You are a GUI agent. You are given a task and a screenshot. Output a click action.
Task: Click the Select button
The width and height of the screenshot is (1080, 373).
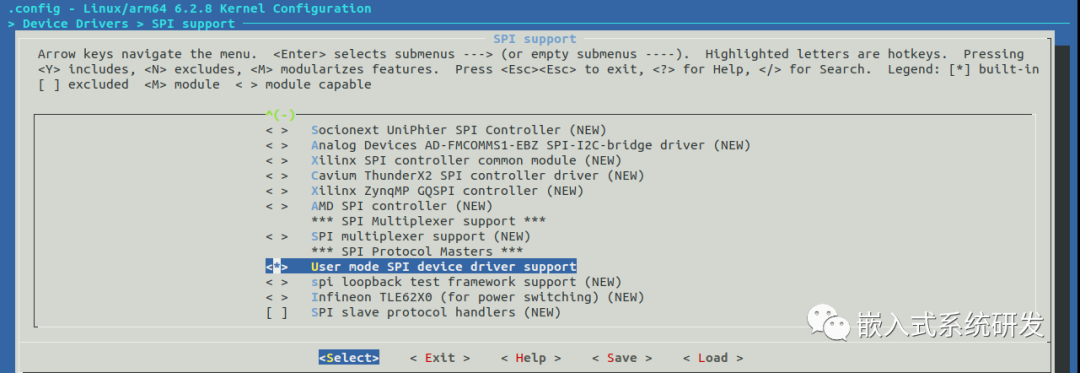point(349,358)
